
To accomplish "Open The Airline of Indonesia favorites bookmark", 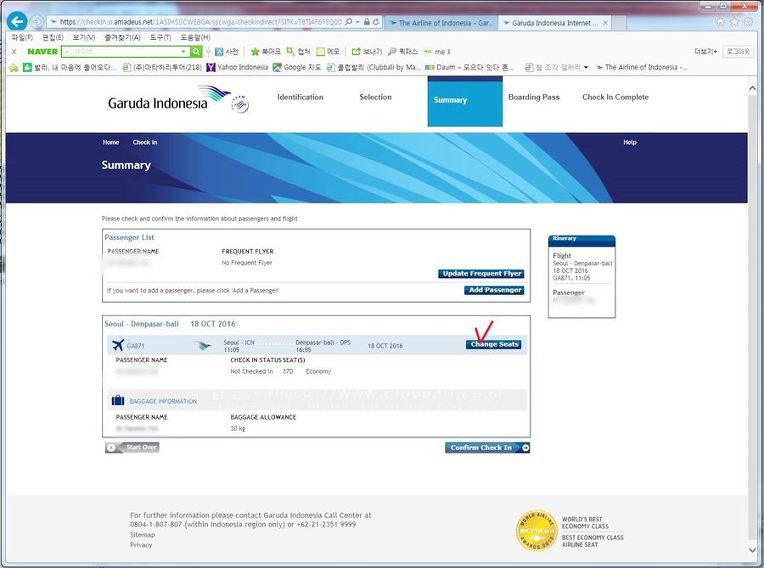I will click(641, 67).
